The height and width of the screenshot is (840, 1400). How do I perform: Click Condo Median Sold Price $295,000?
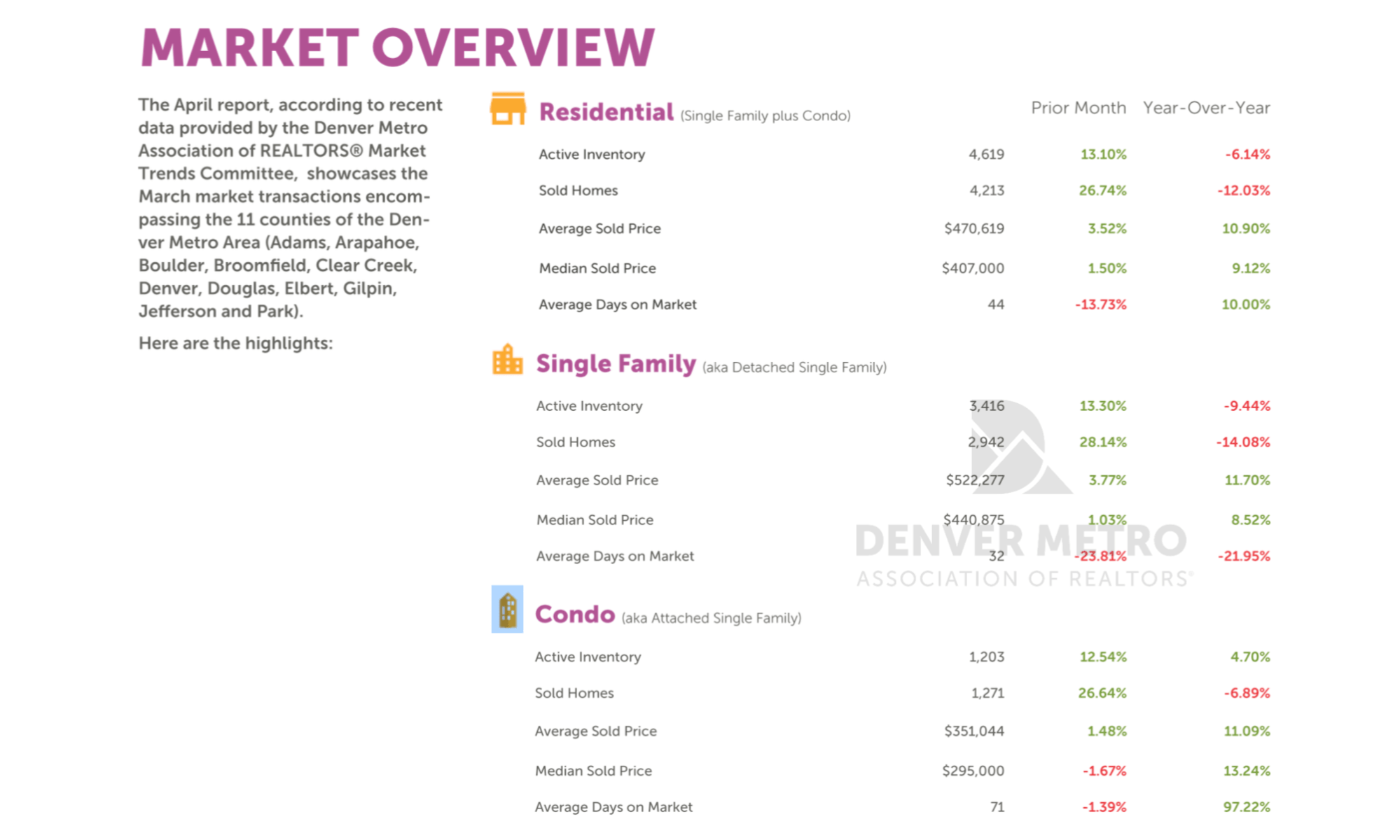(972, 771)
